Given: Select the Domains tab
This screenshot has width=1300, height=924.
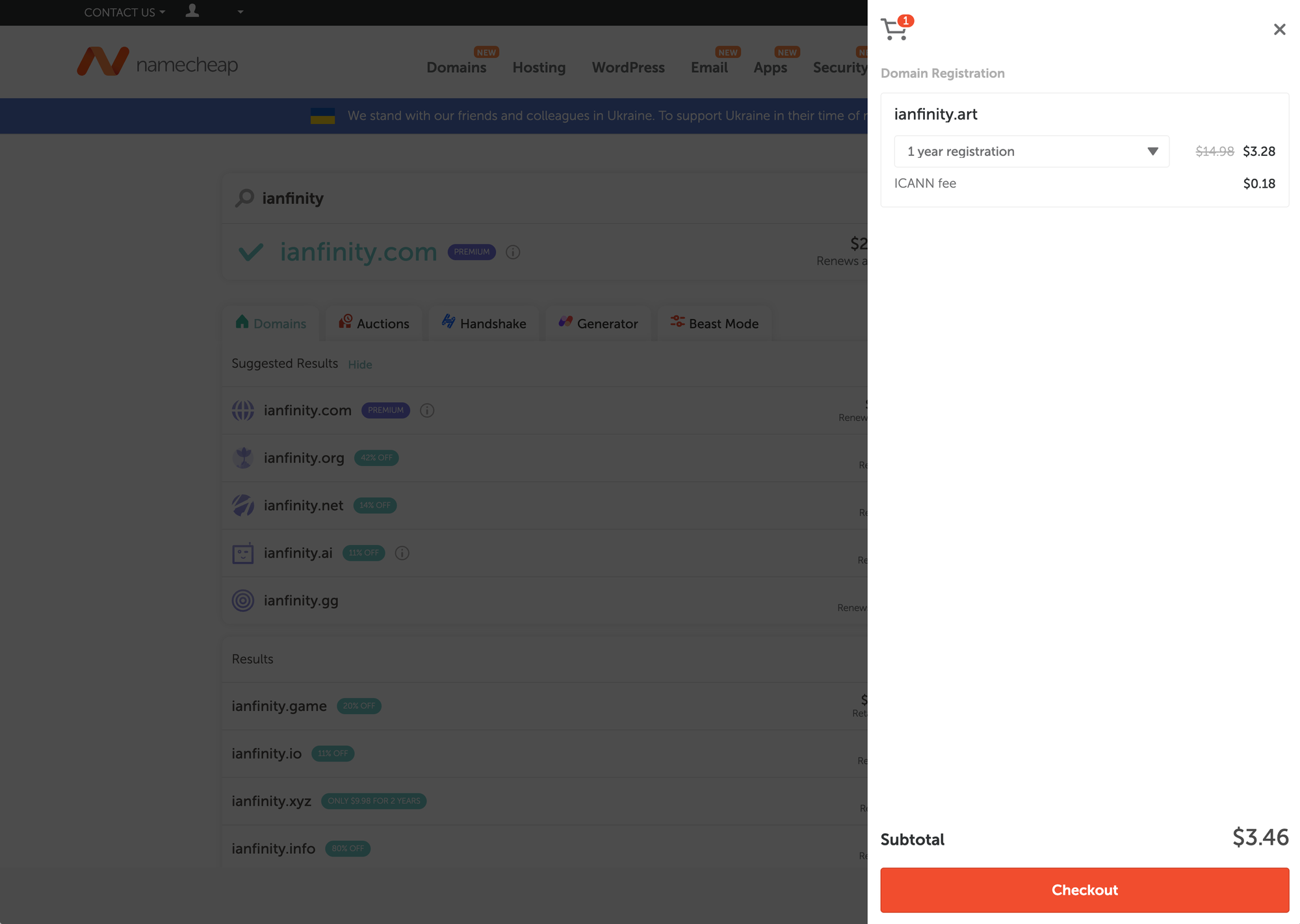Looking at the screenshot, I should [271, 323].
